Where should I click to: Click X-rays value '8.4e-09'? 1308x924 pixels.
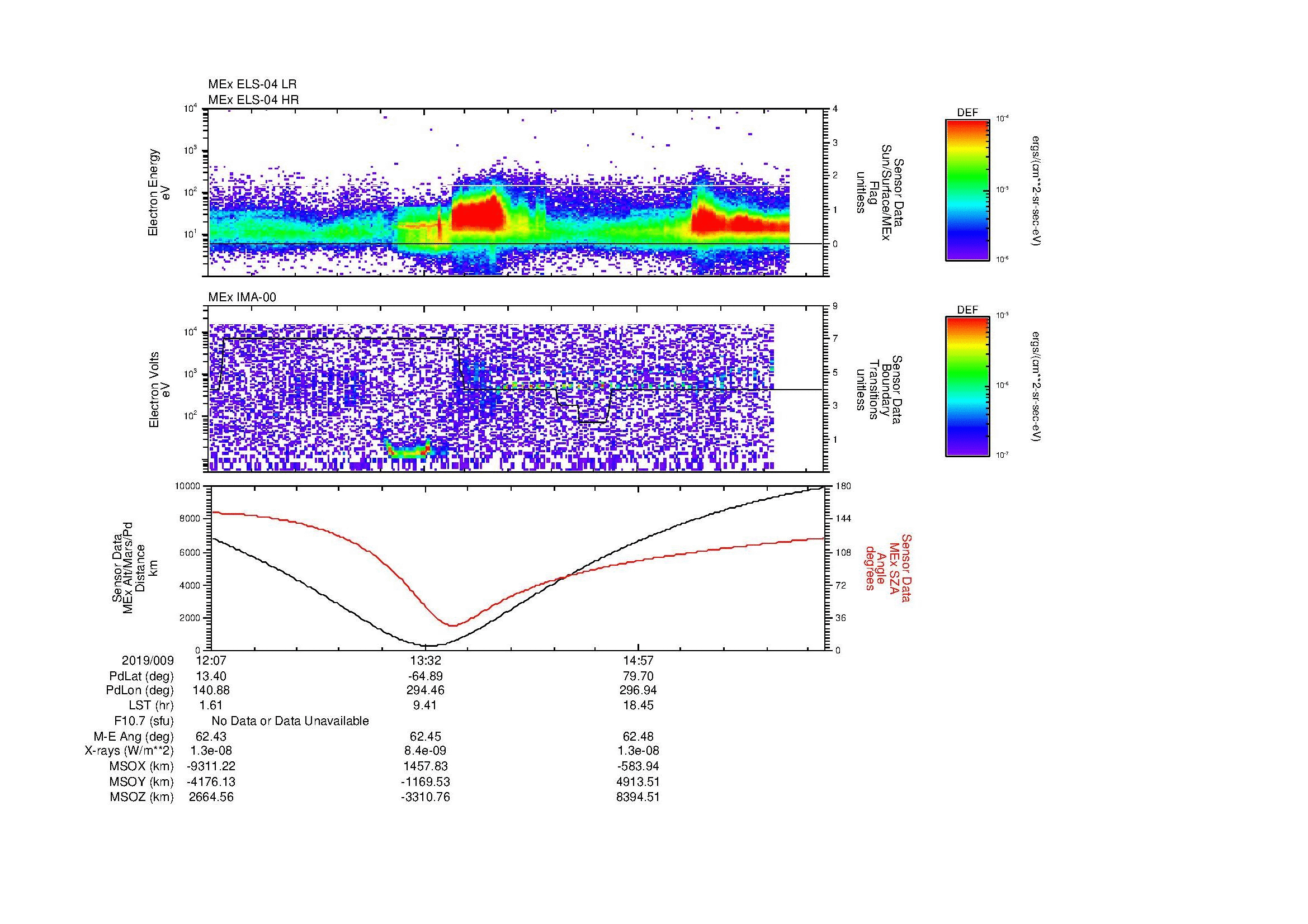pos(426,751)
